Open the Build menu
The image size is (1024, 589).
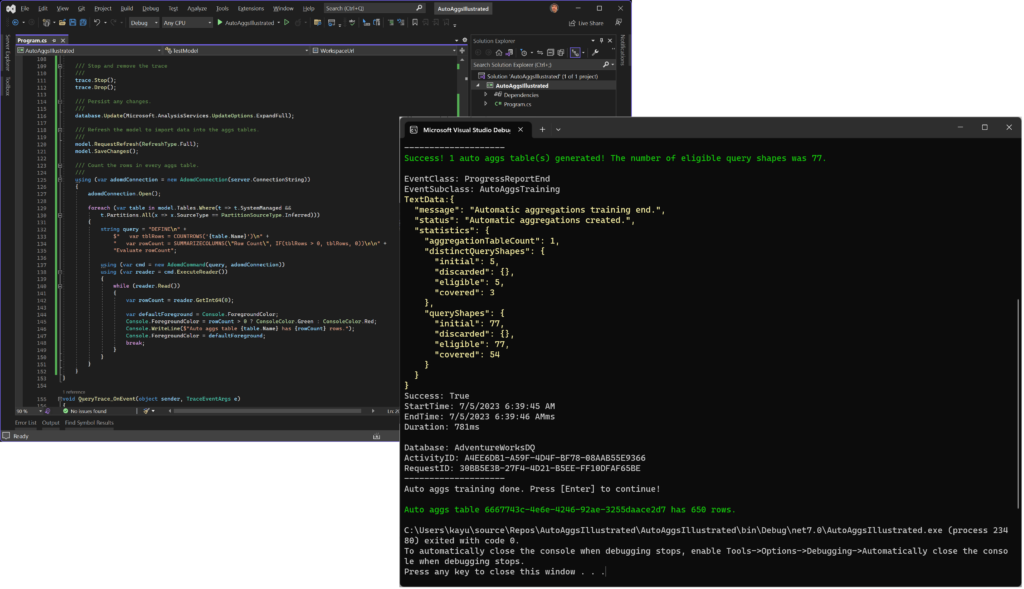[127, 8]
